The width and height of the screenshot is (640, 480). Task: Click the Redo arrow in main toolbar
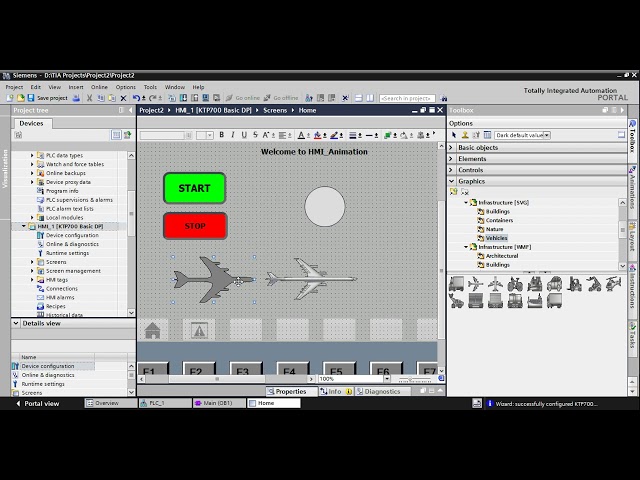(153, 98)
